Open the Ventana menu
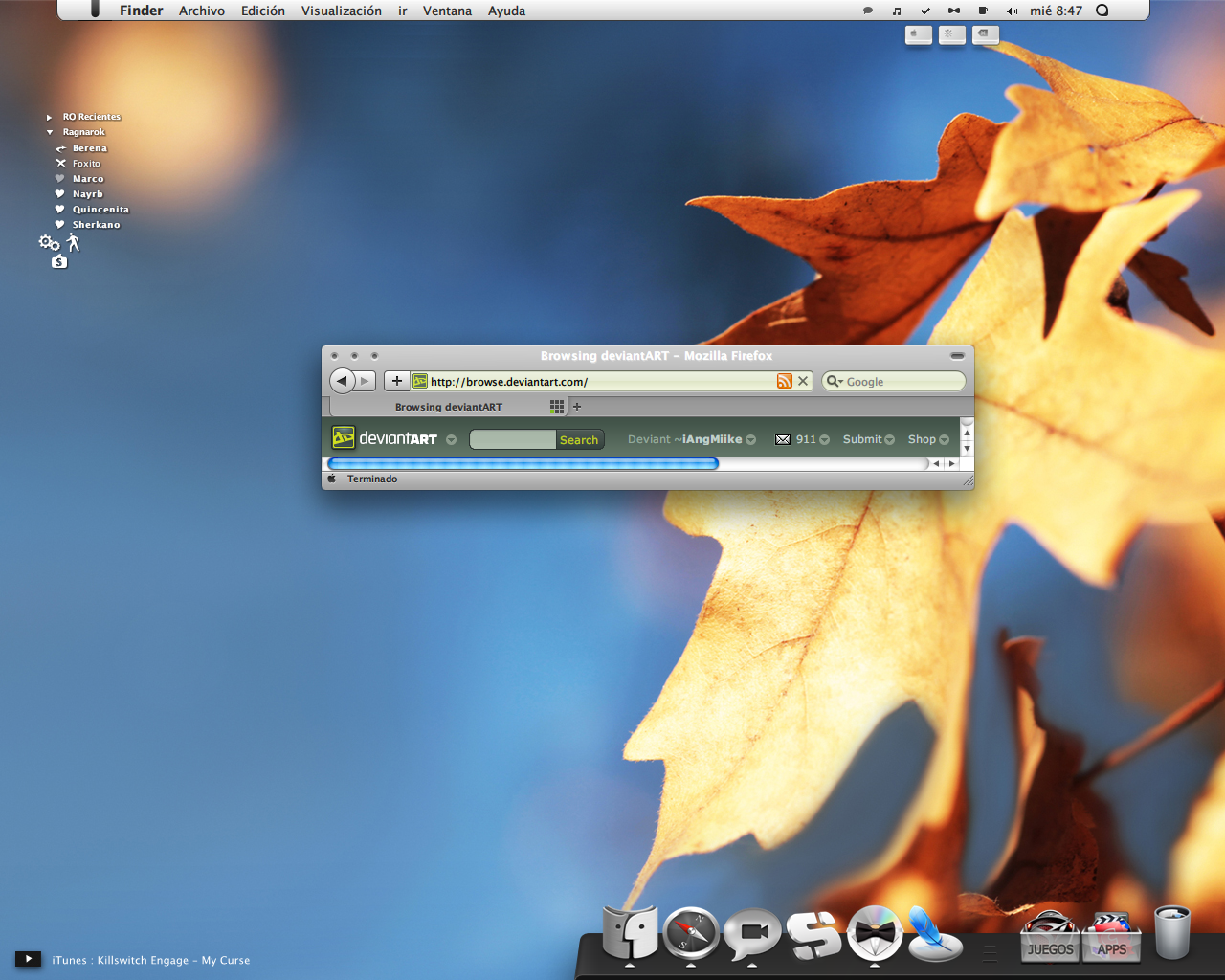Screen dimensions: 1225x980 coord(447,11)
